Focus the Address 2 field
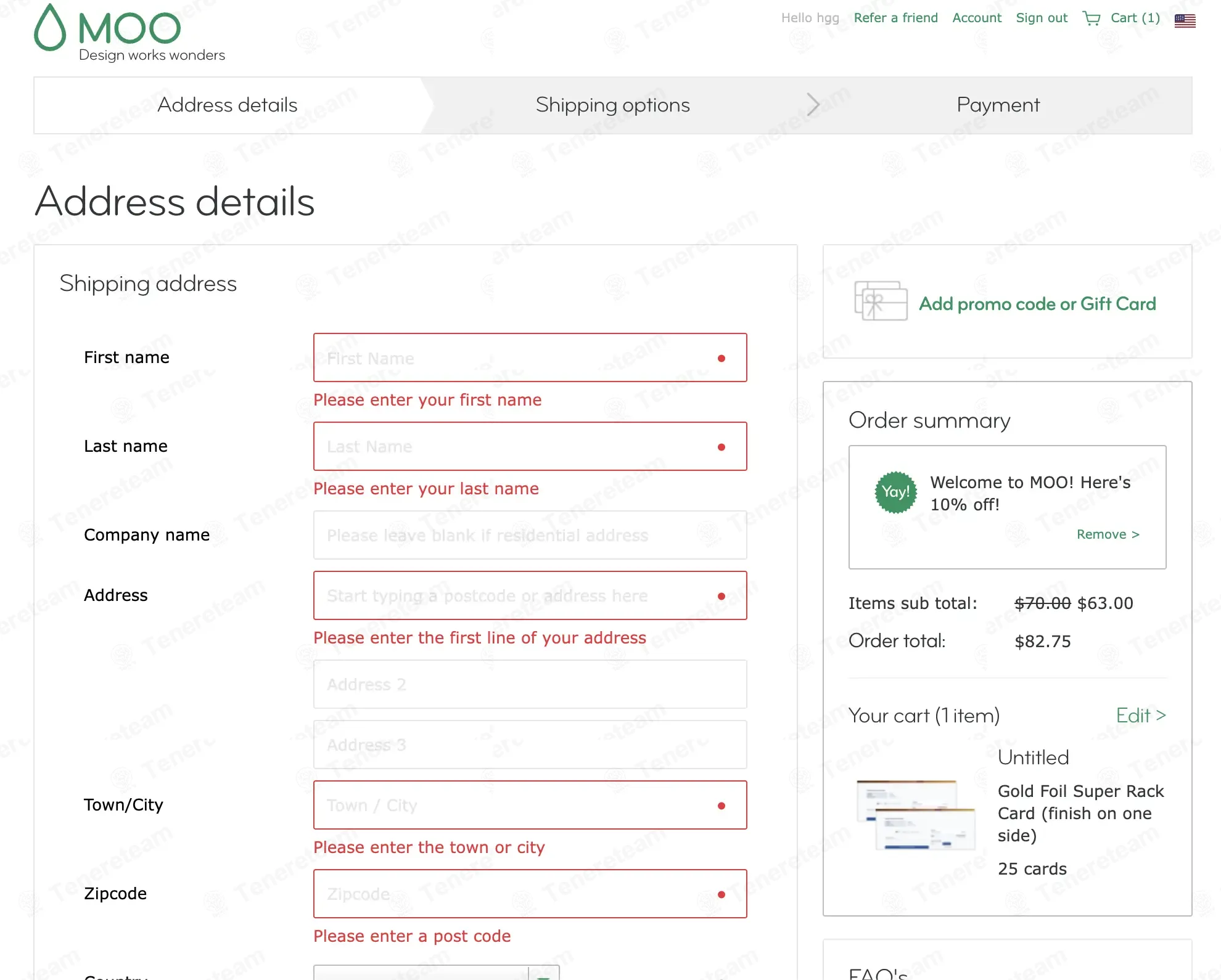 530,684
